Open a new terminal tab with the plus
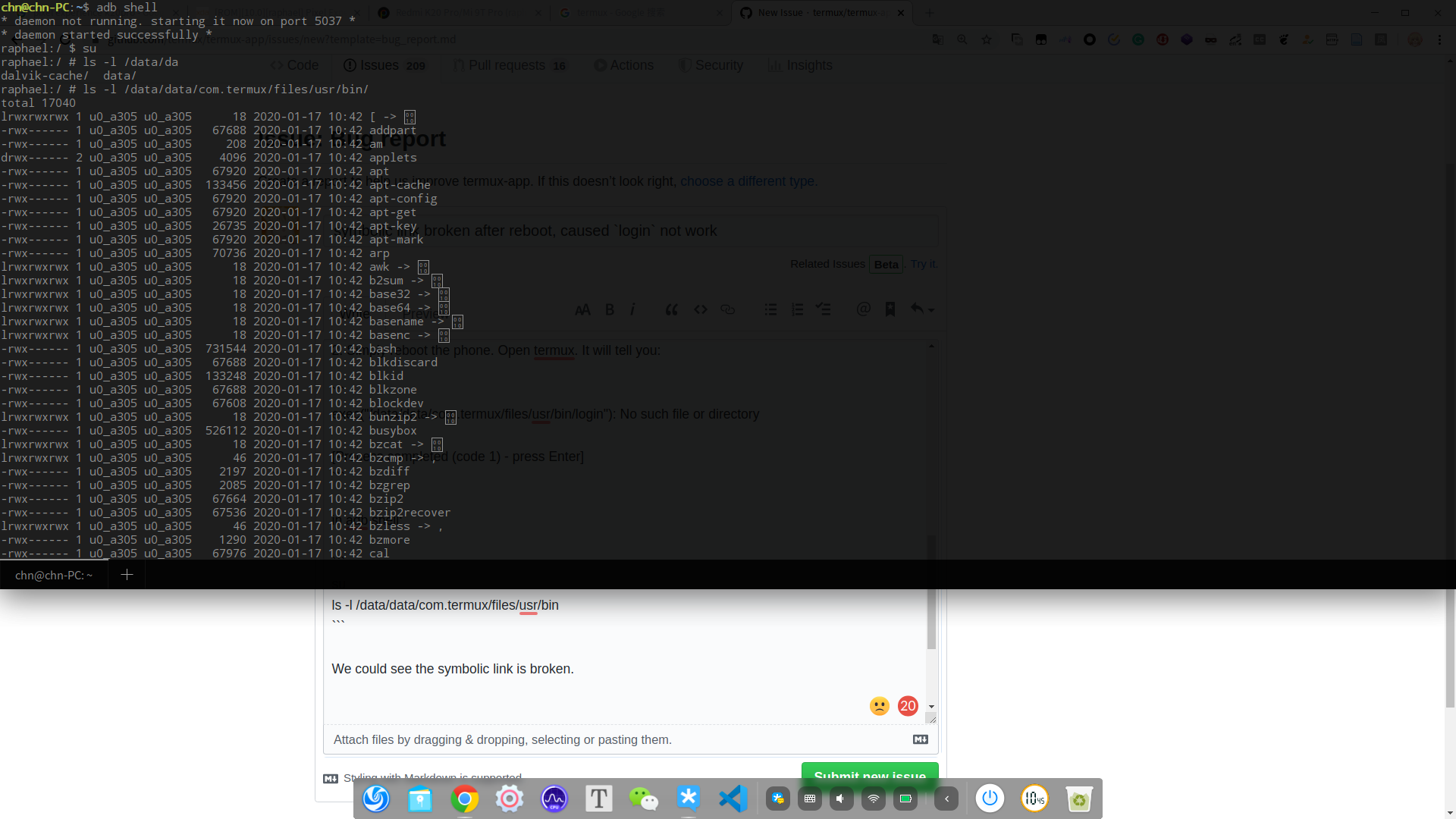Viewport: 1456px width, 819px height. [x=126, y=574]
